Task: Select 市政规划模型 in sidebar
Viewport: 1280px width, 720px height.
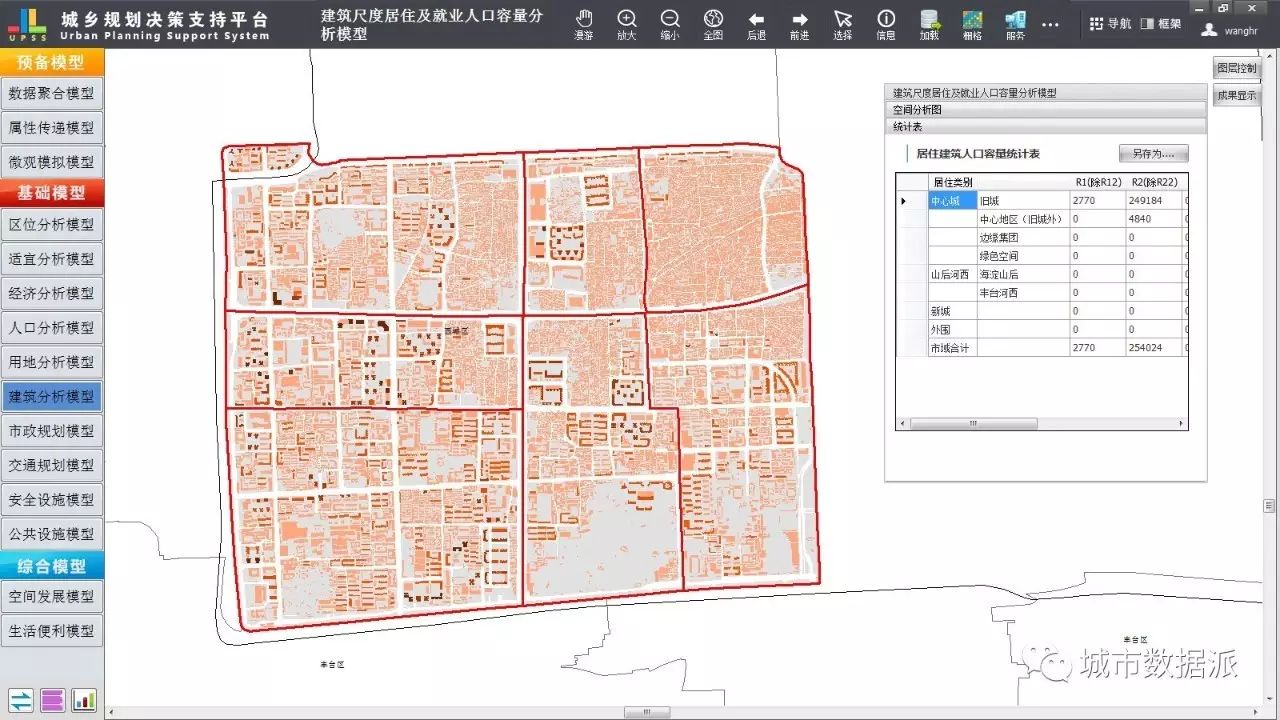Action: point(52,431)
